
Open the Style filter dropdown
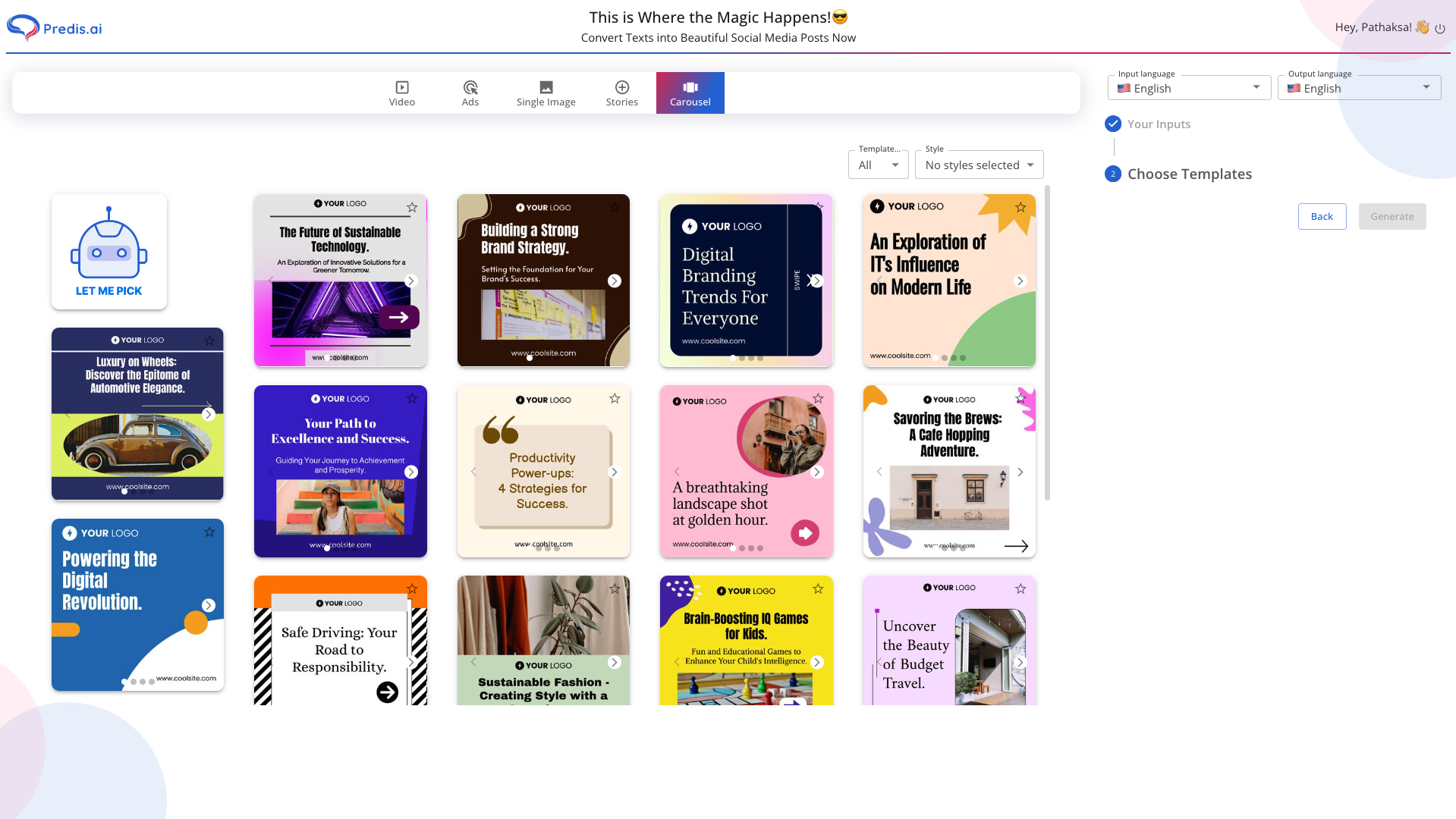[979, 165]
